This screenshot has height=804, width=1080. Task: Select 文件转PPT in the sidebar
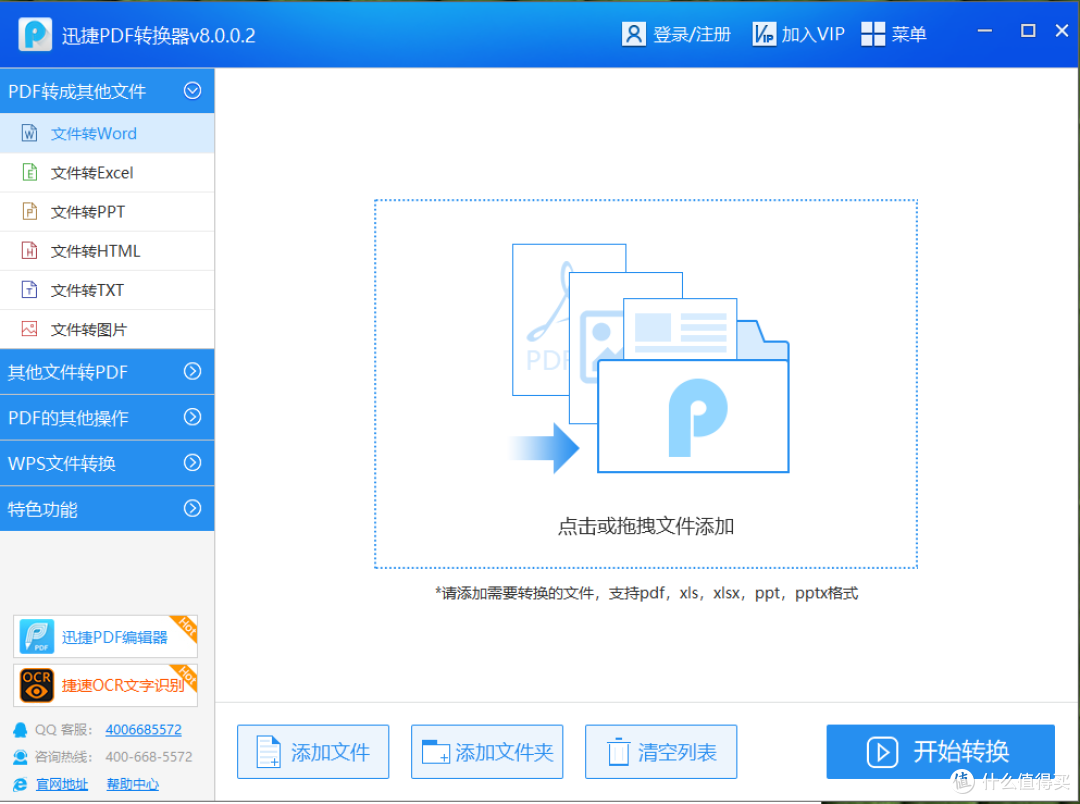pyautogui.click(x=107, y=212)
